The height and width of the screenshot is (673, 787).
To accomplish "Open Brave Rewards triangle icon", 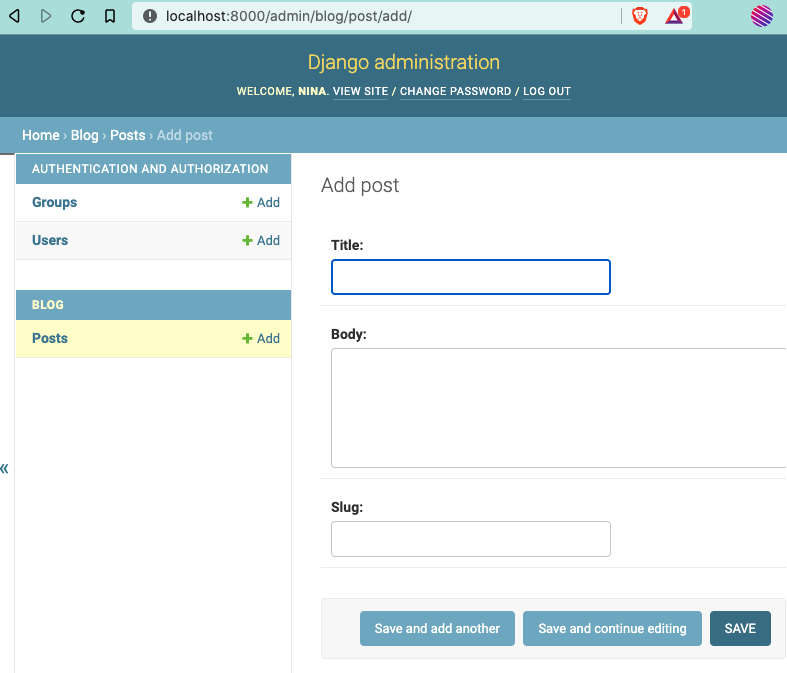I will (676, 16).
